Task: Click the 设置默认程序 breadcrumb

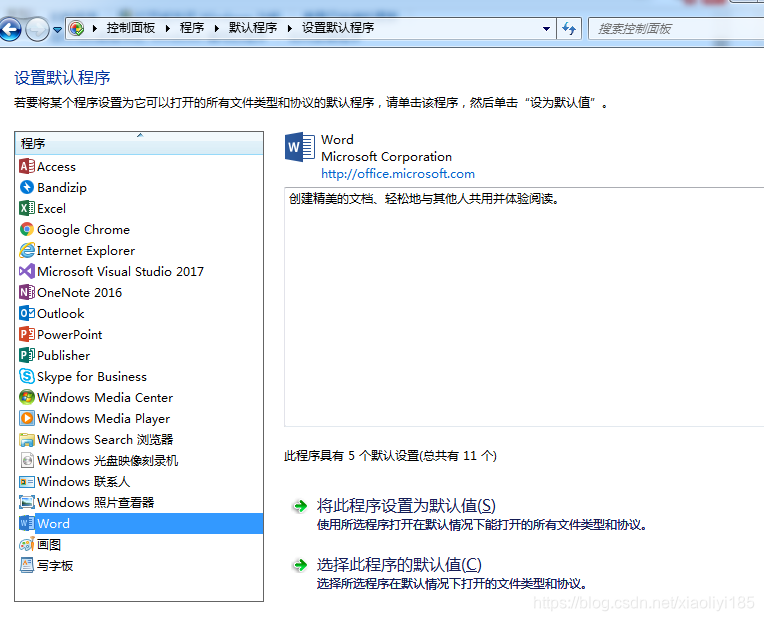Action: 338,28
